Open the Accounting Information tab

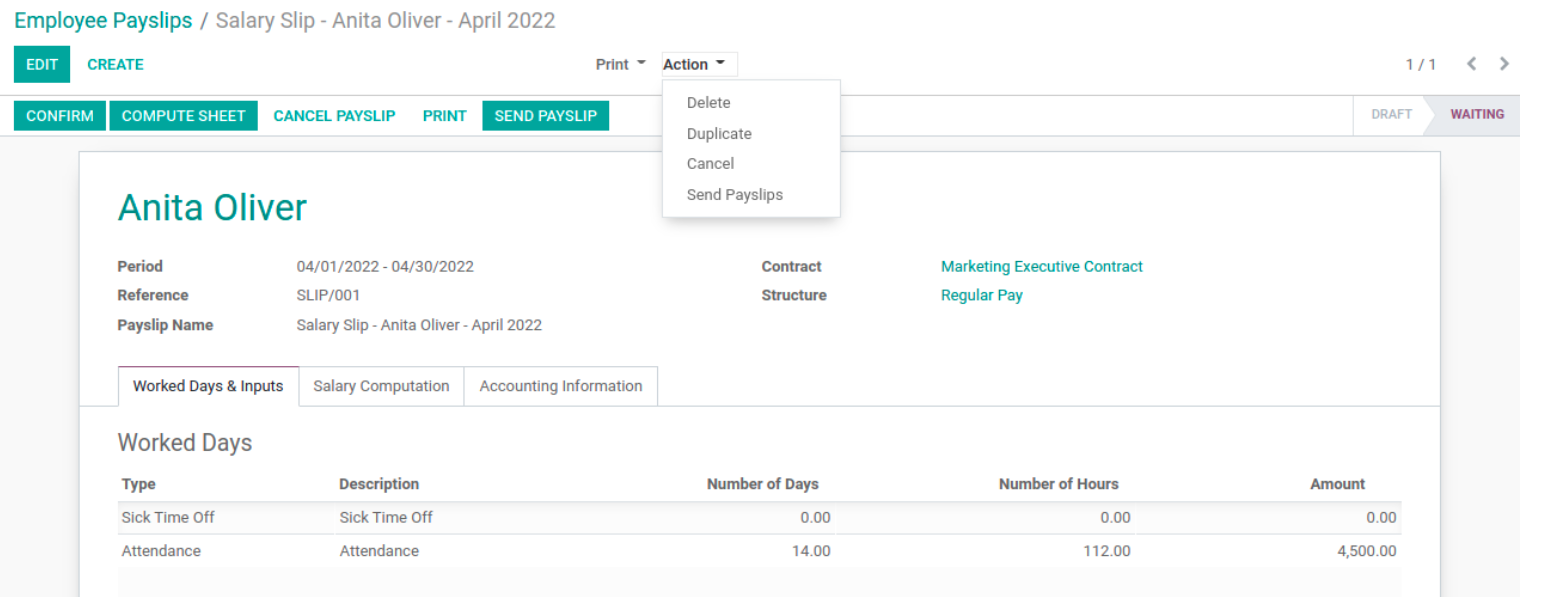[x=560, y=386]
